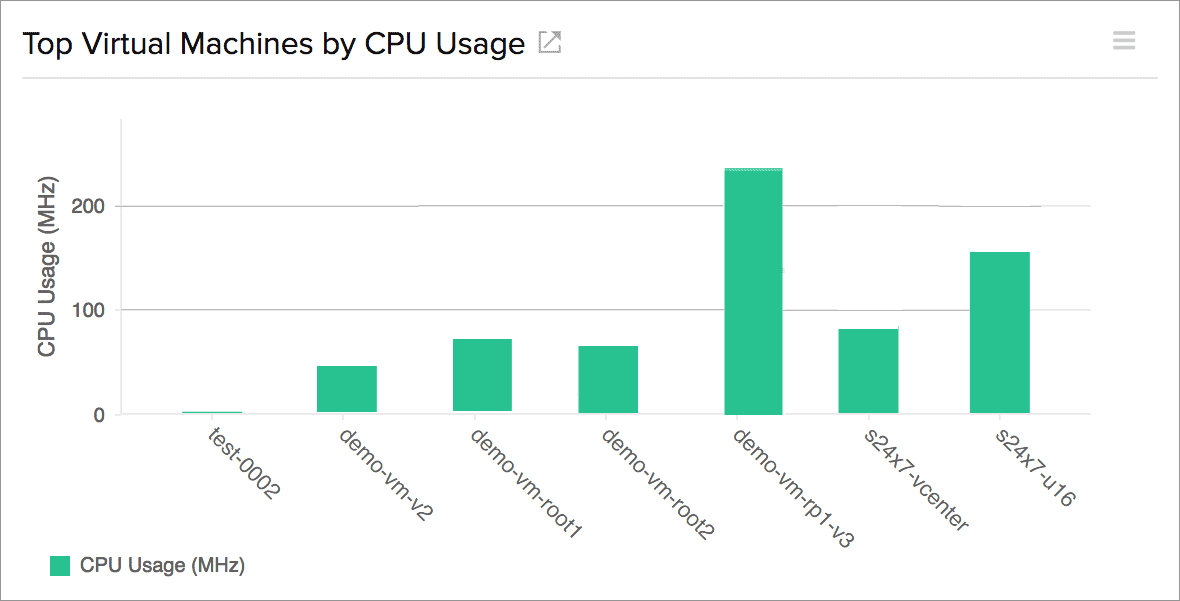Click the s24x7-u16 bar

point(999,333)
